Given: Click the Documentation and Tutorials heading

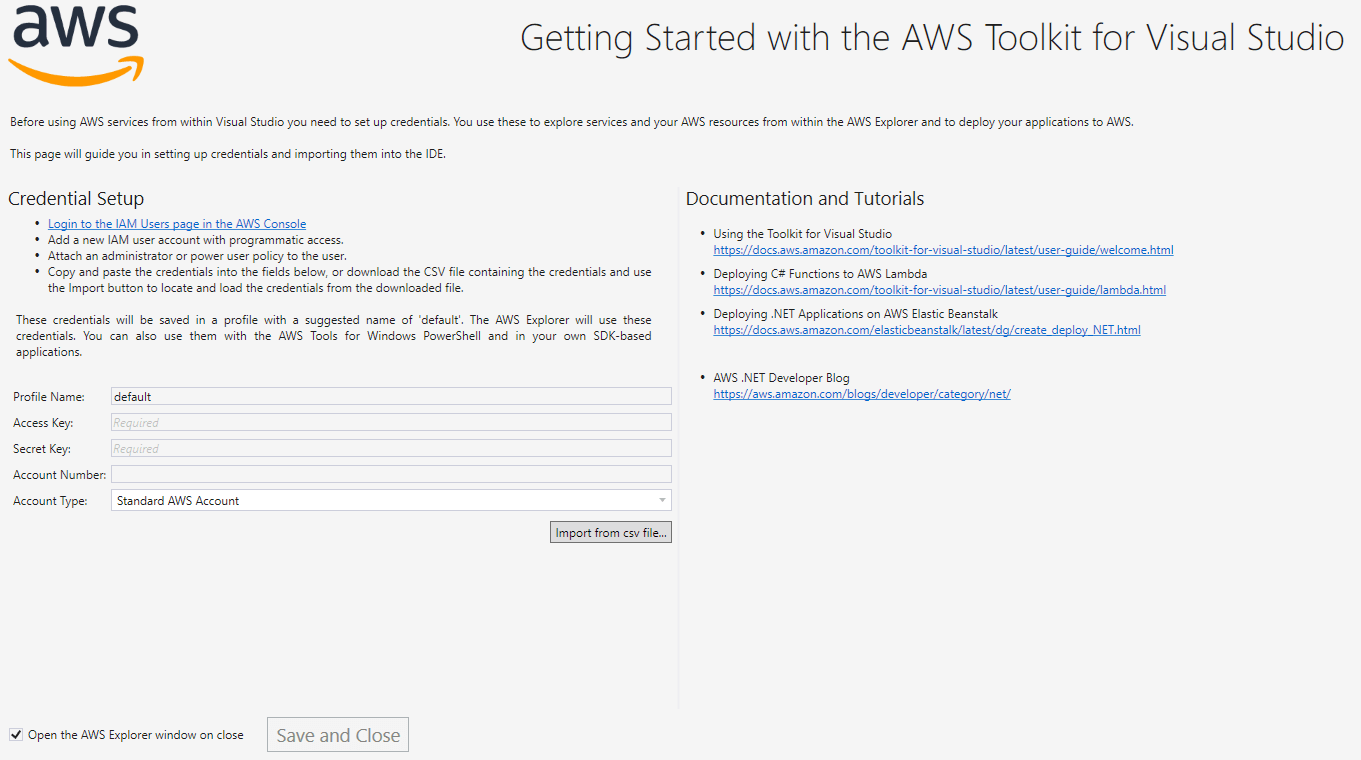Looking at the screenshot, I should click(x=805, y=199).
